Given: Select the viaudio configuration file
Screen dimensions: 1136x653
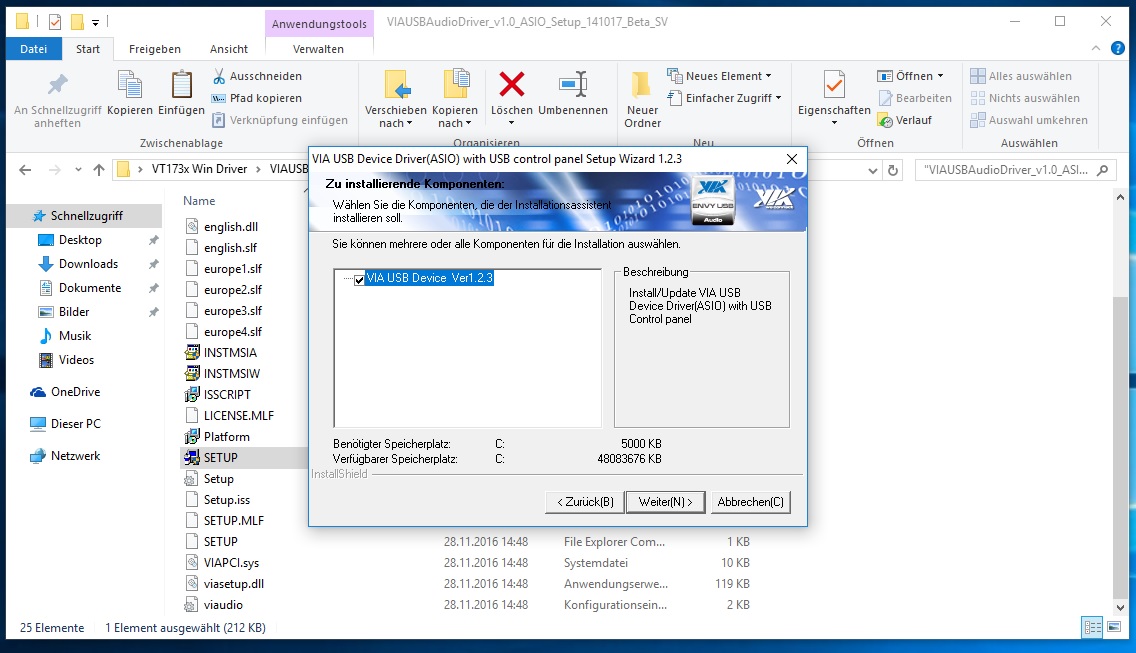Looking at the screenshot, I should coord(222,604).
